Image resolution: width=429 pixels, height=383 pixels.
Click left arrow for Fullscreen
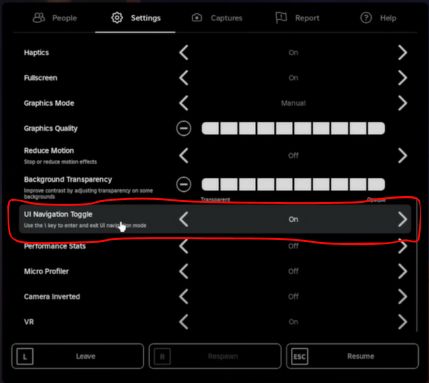click(184, 78)
